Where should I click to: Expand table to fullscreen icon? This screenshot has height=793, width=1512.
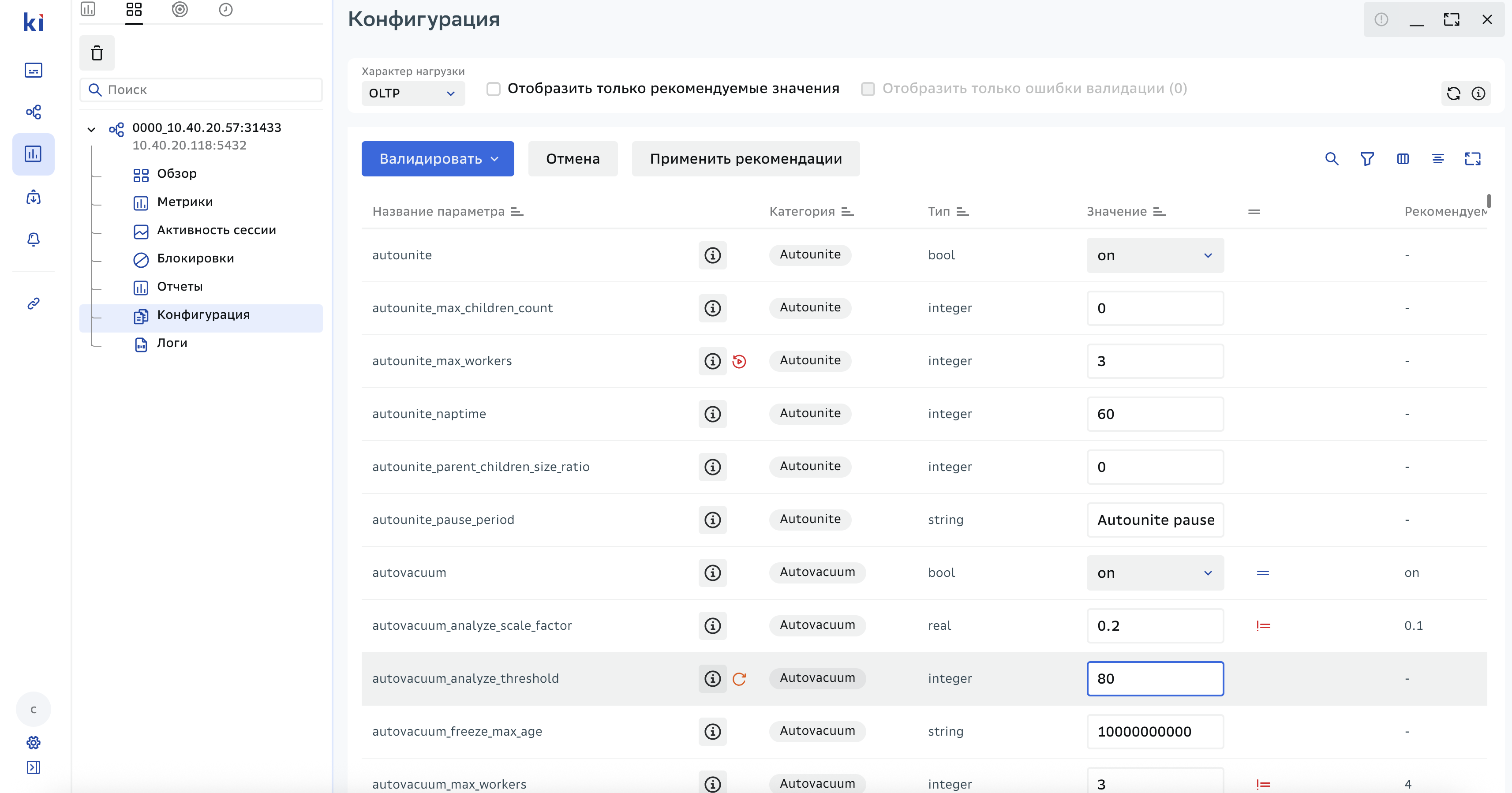[x=1473, y=159]
